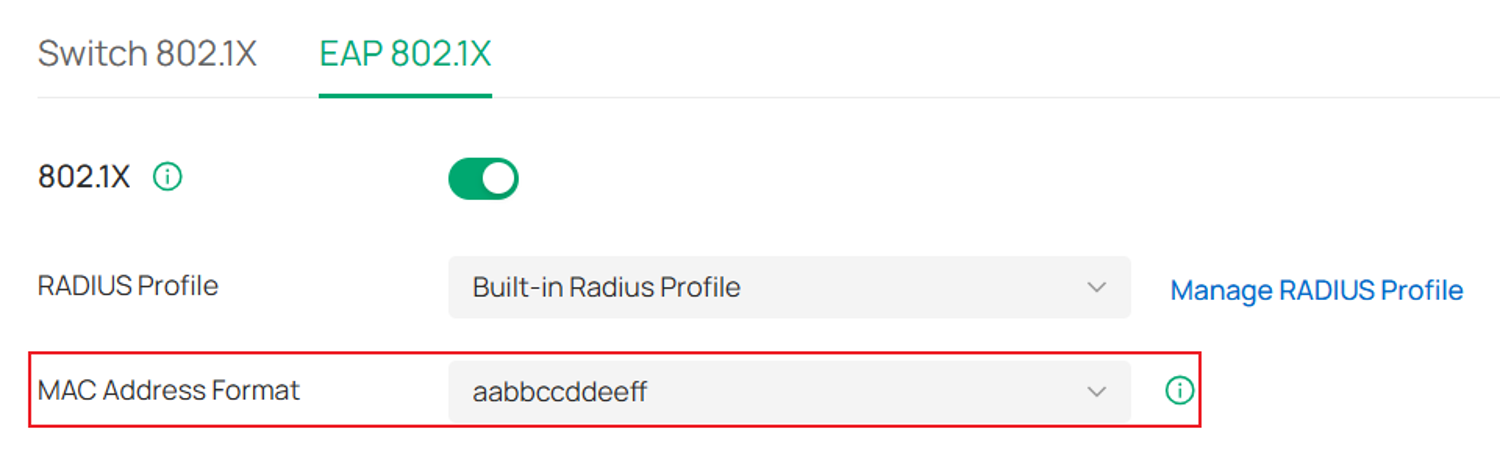Click the info icon beside 802.1X
Image resolution: width=1500 pixels, height=459 pixels.
pyautogui.click(x=167, y=178)
